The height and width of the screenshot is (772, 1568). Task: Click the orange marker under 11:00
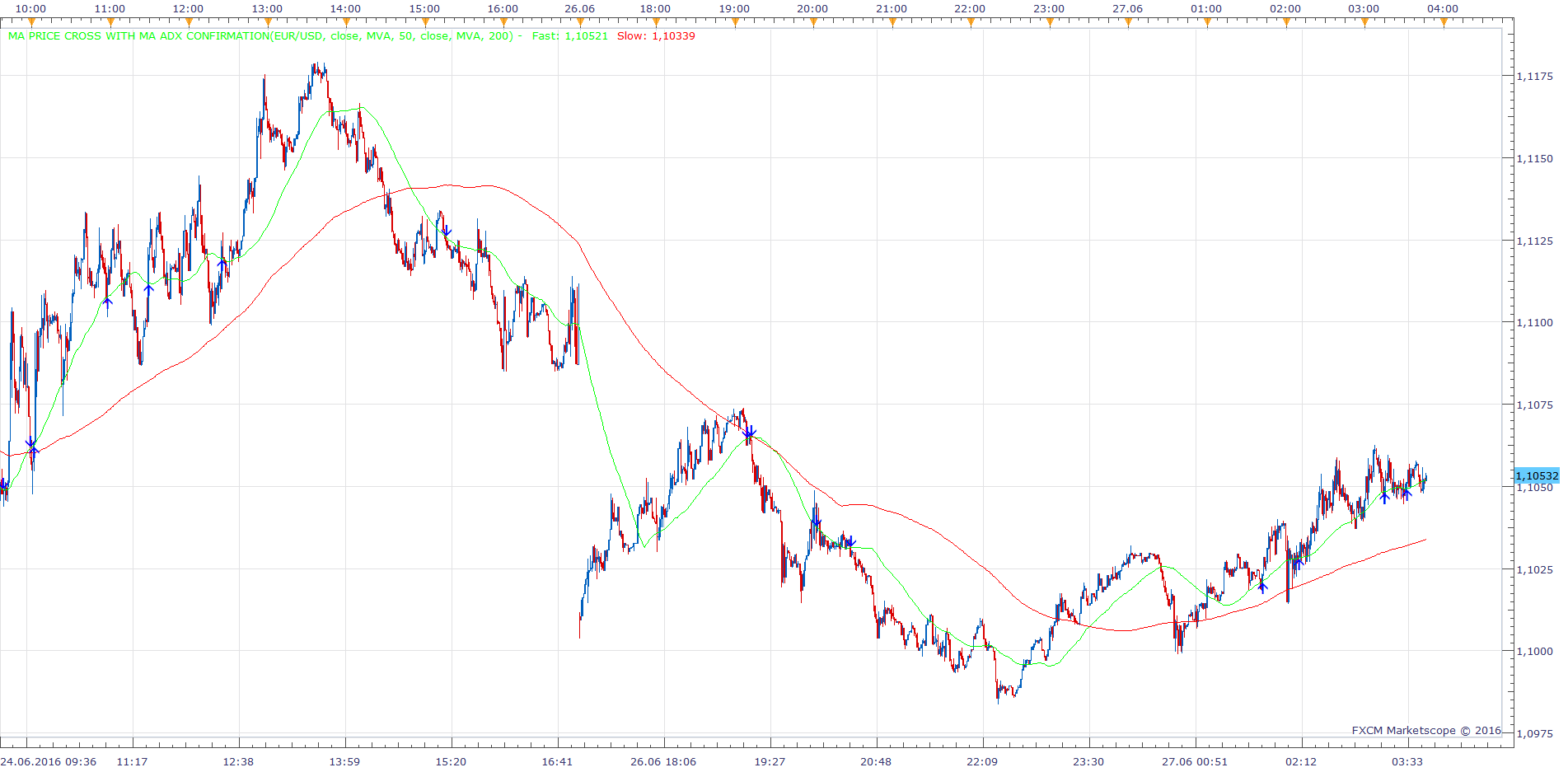pyautogui.click(x=110, y=22)
